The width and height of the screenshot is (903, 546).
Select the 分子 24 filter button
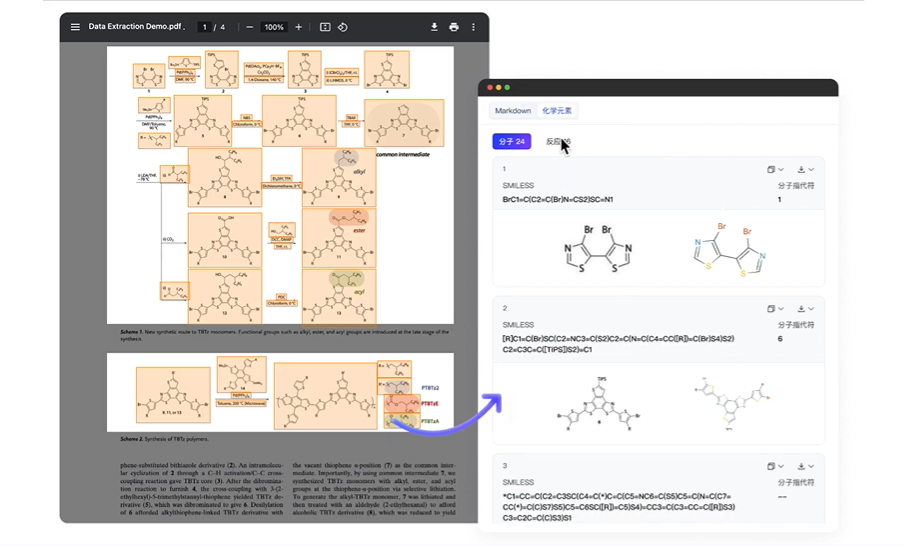(x=511, y=142)
